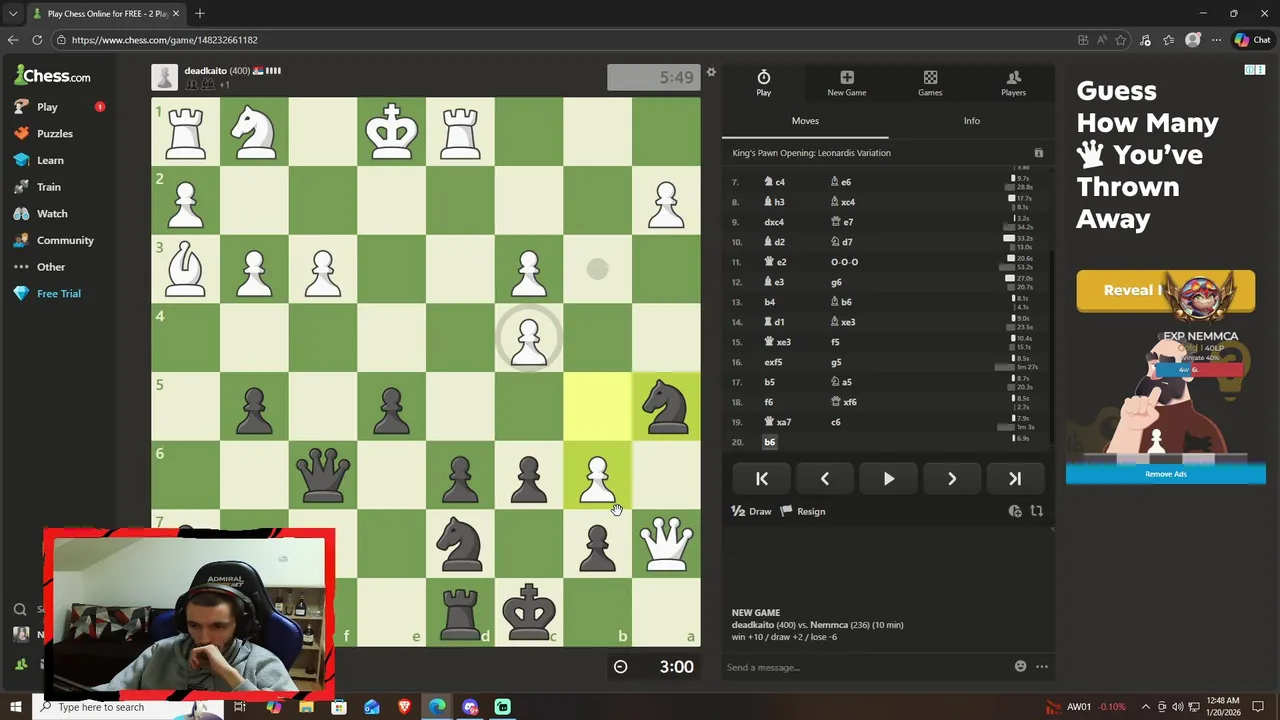The width and height of the screenshot is (1280, 720).
Task: Open the Games tab
Action: click(930, 84)
